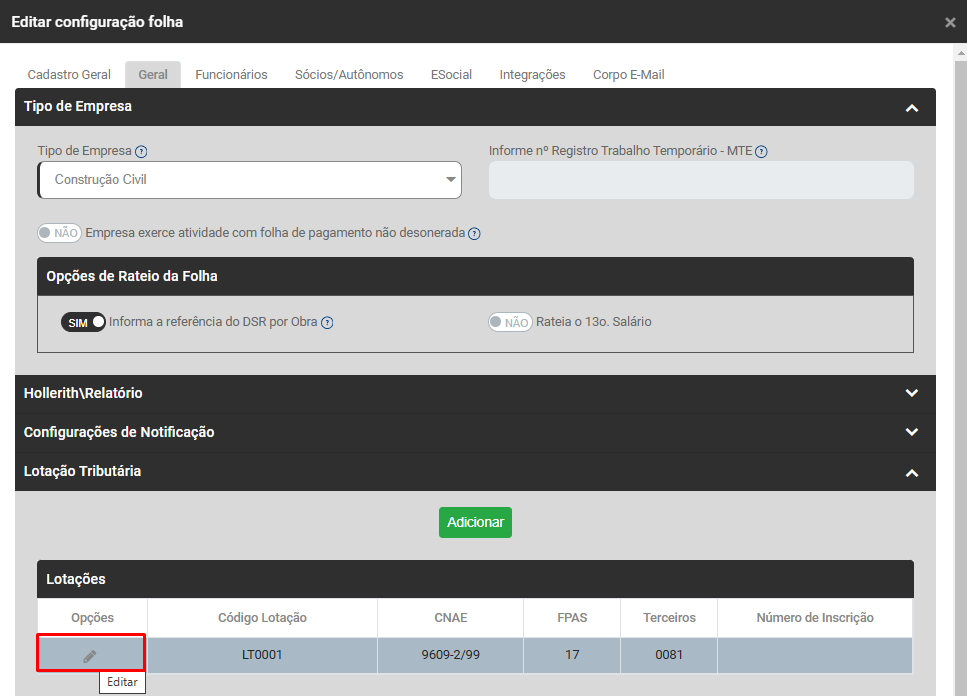Click the pencil edit icon for LT0001
The width and height of the screenshot is (967, 696).
coord(90,656)
